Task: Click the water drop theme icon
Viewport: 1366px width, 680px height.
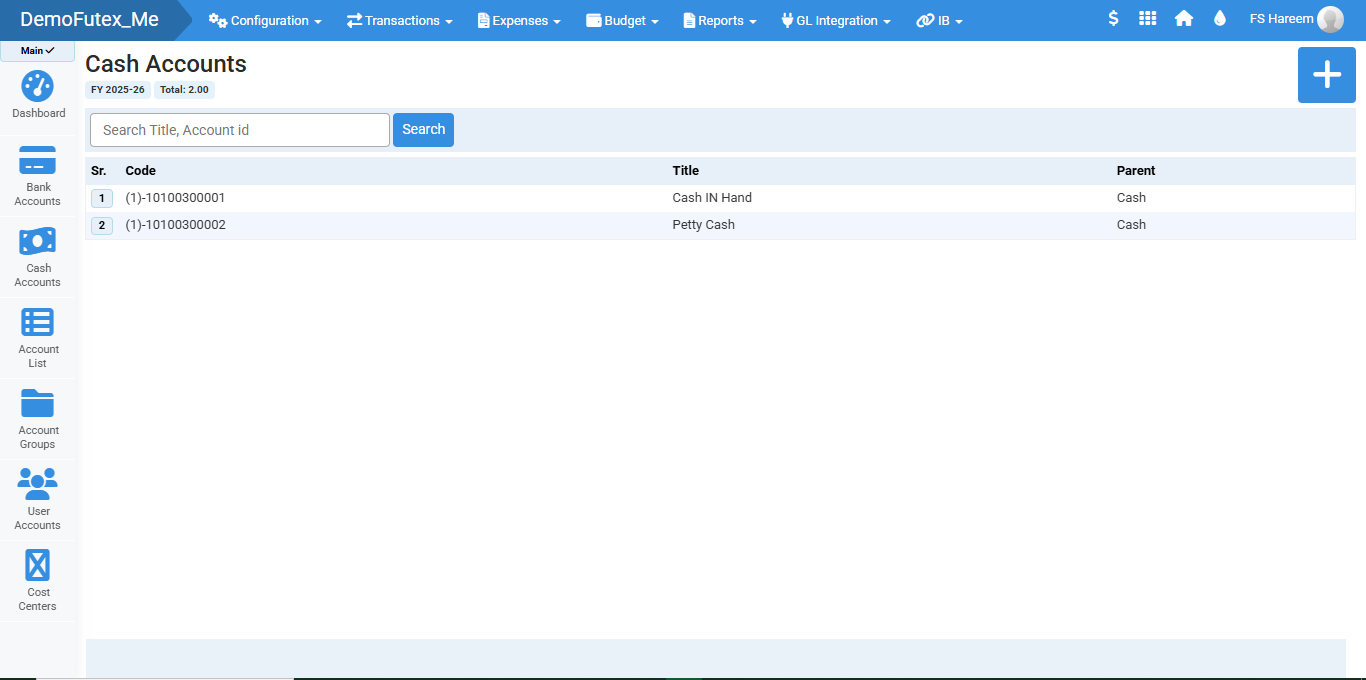Action: click(x=1219, y=19)
